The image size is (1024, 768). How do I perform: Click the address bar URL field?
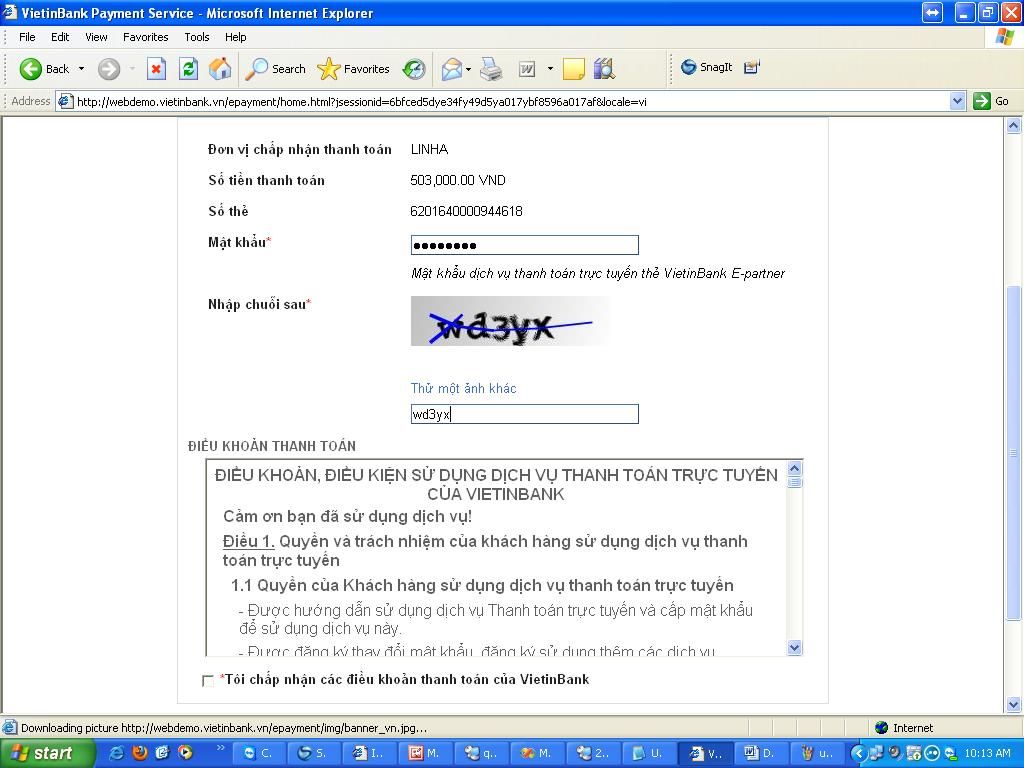pyautogui.click(x=511, y=101)
